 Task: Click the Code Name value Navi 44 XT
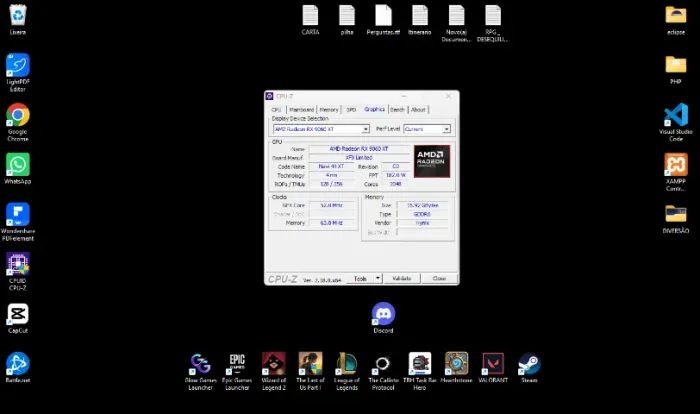point(331,167)
